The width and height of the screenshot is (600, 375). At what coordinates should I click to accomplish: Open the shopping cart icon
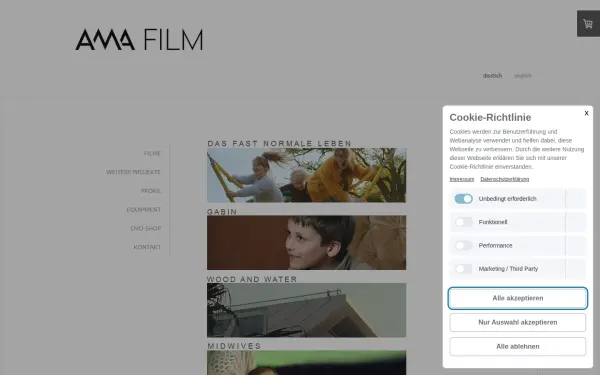[588, 24]
